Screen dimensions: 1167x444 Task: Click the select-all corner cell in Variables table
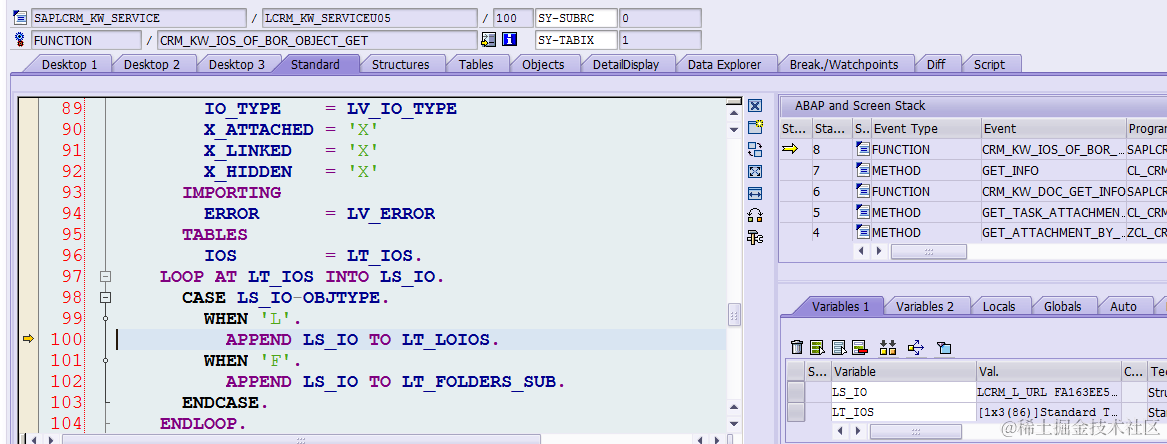(x=796, y=371)
